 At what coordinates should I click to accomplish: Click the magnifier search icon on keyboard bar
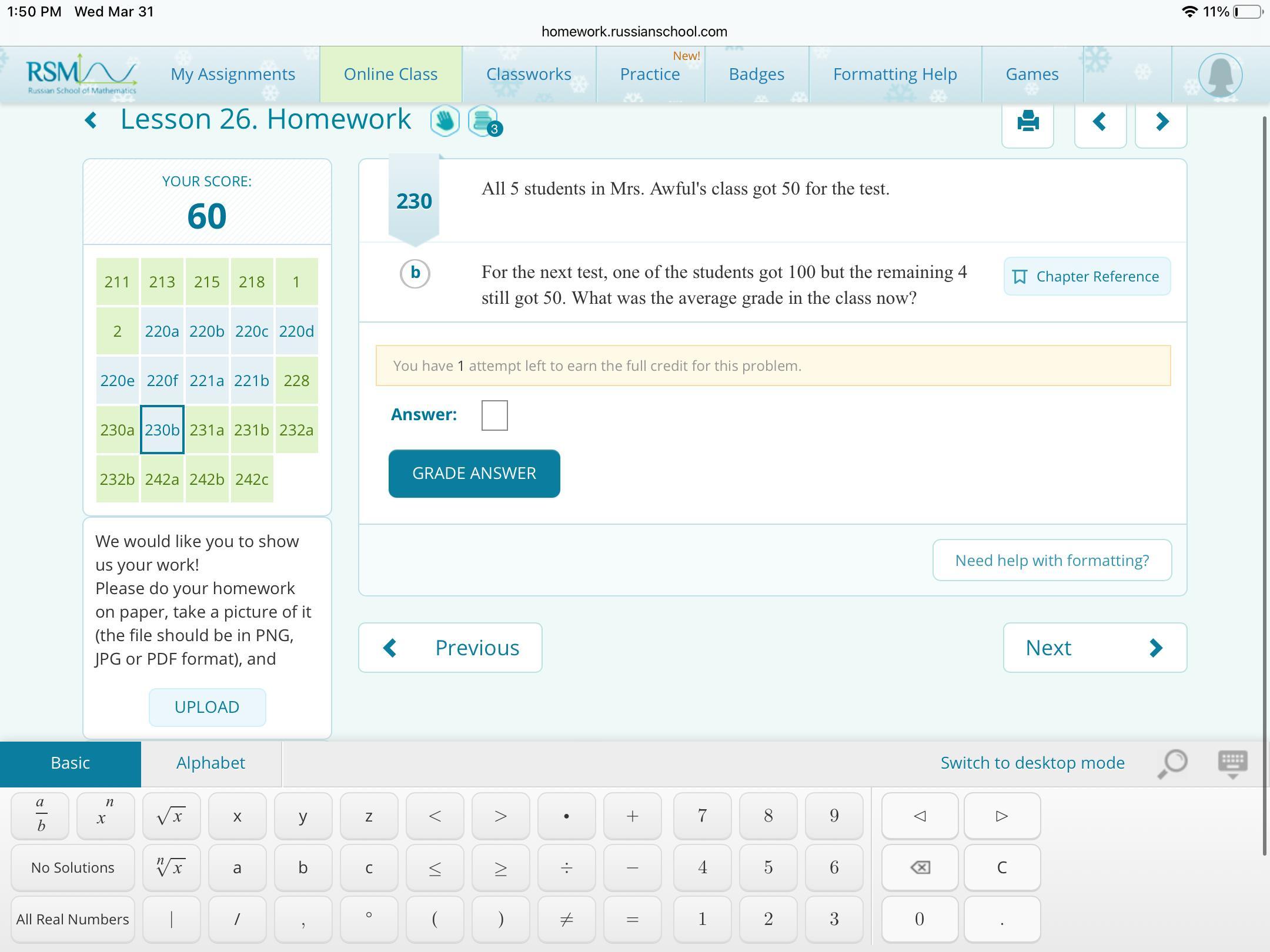click(1172, 763)
